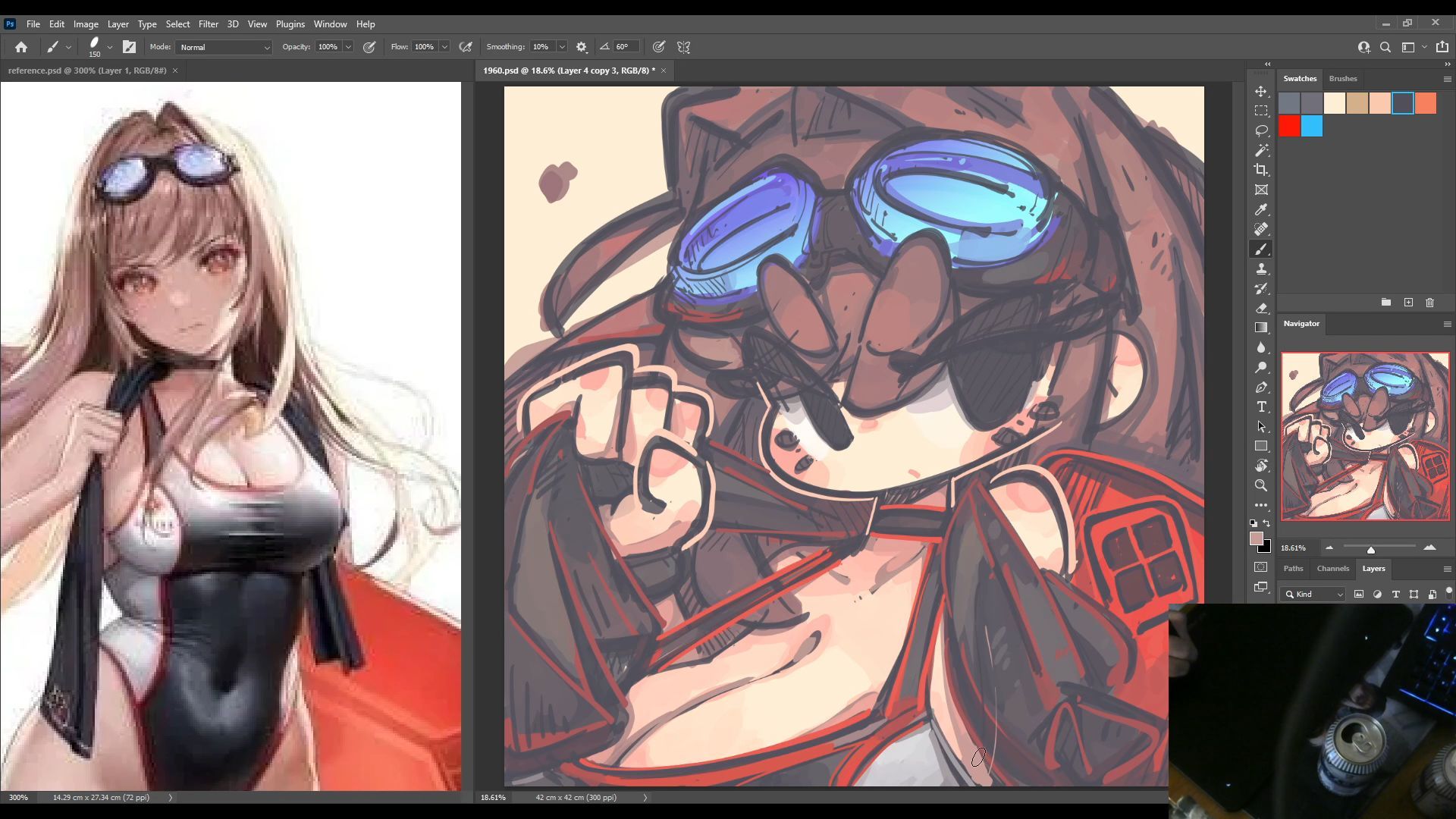The image size is (1456, 819).
Task: Select the Lasso tool
Action: pyautogui.click(x=1261, y=130)
